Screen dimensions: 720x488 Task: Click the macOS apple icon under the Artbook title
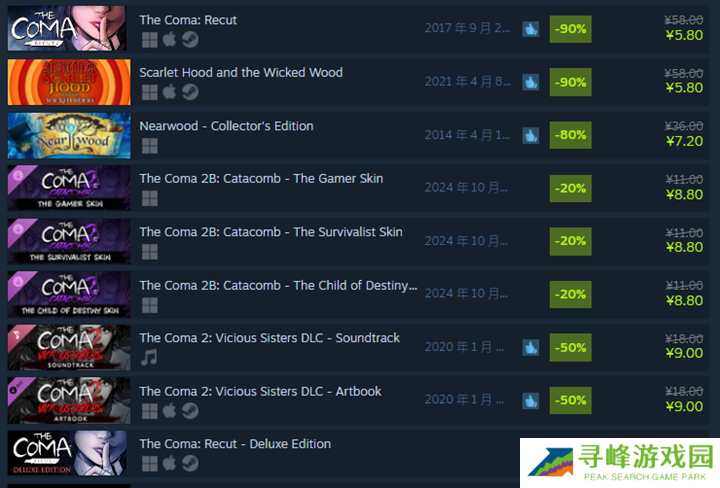[x=169, y=410]
